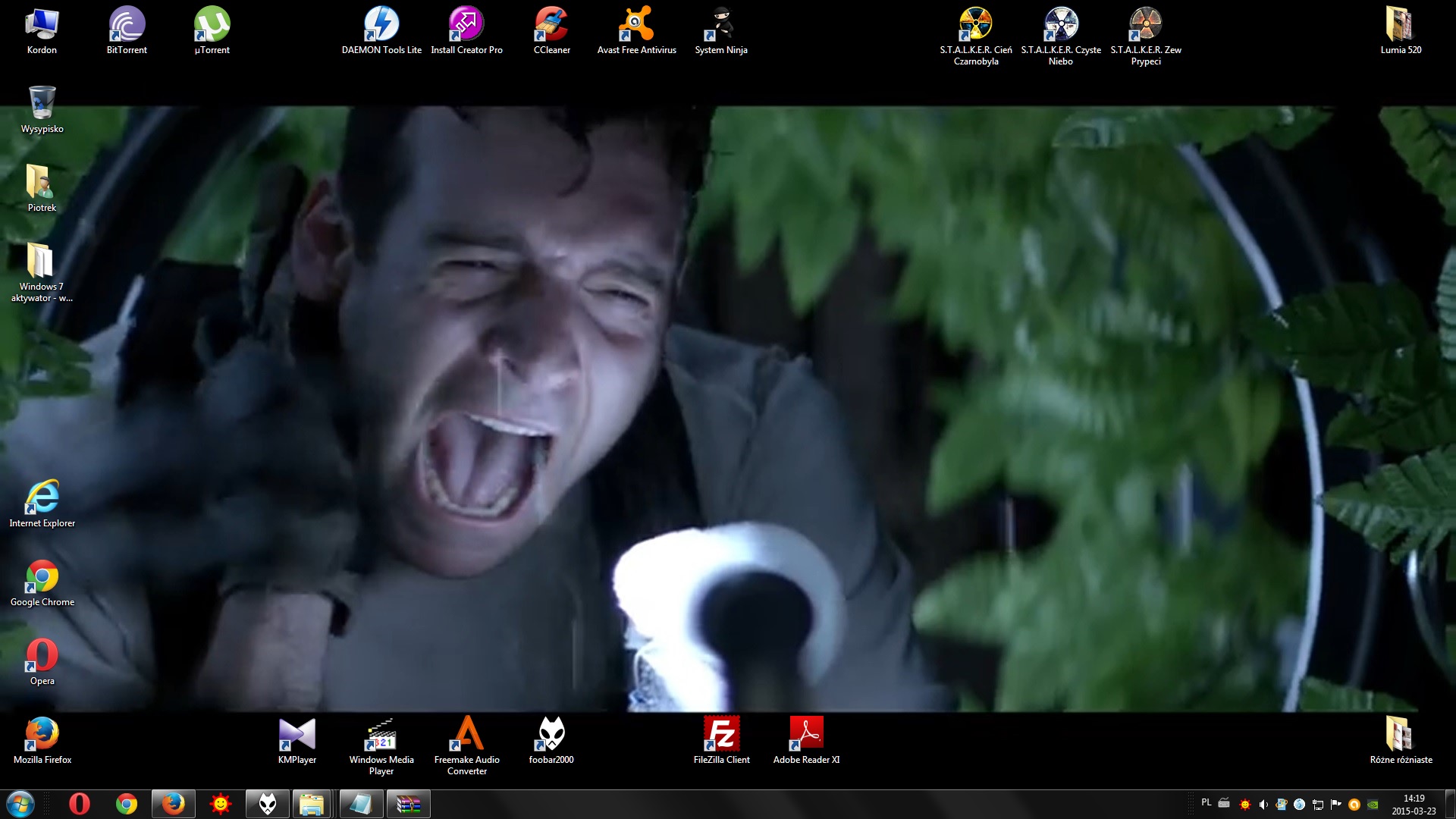Open the volume speaker control
The width and height of the screenshot is (1456, 819).
tap(1263, 805)
